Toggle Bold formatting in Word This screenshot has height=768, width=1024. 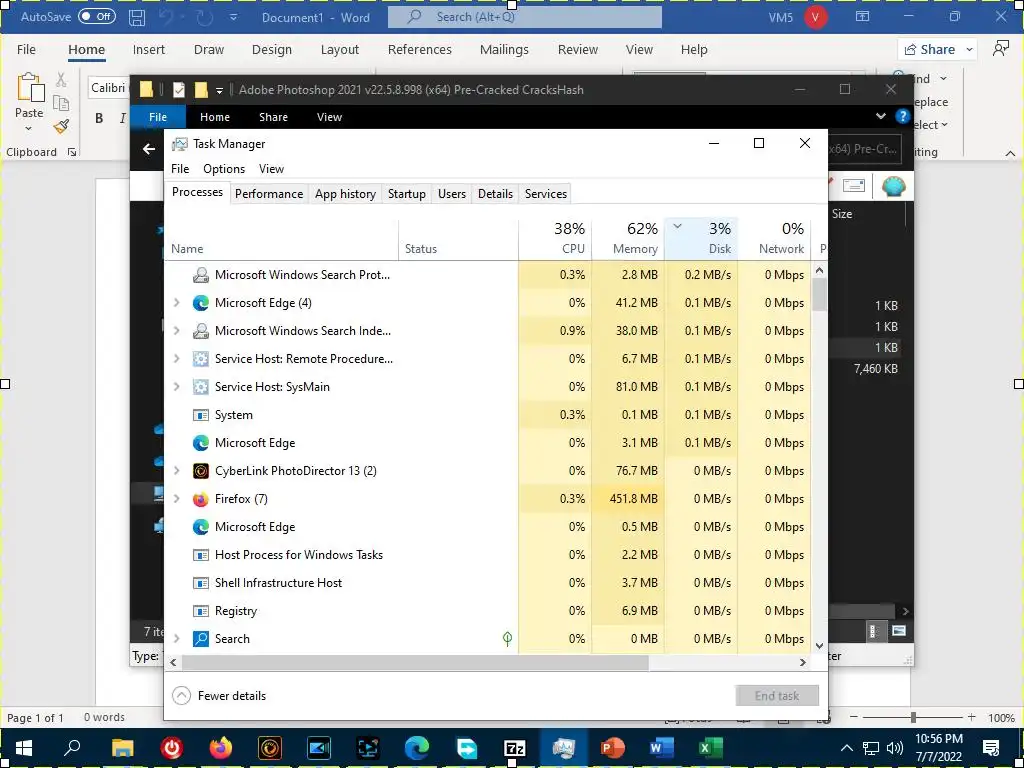pyautogui.click(x=99, y=118)
